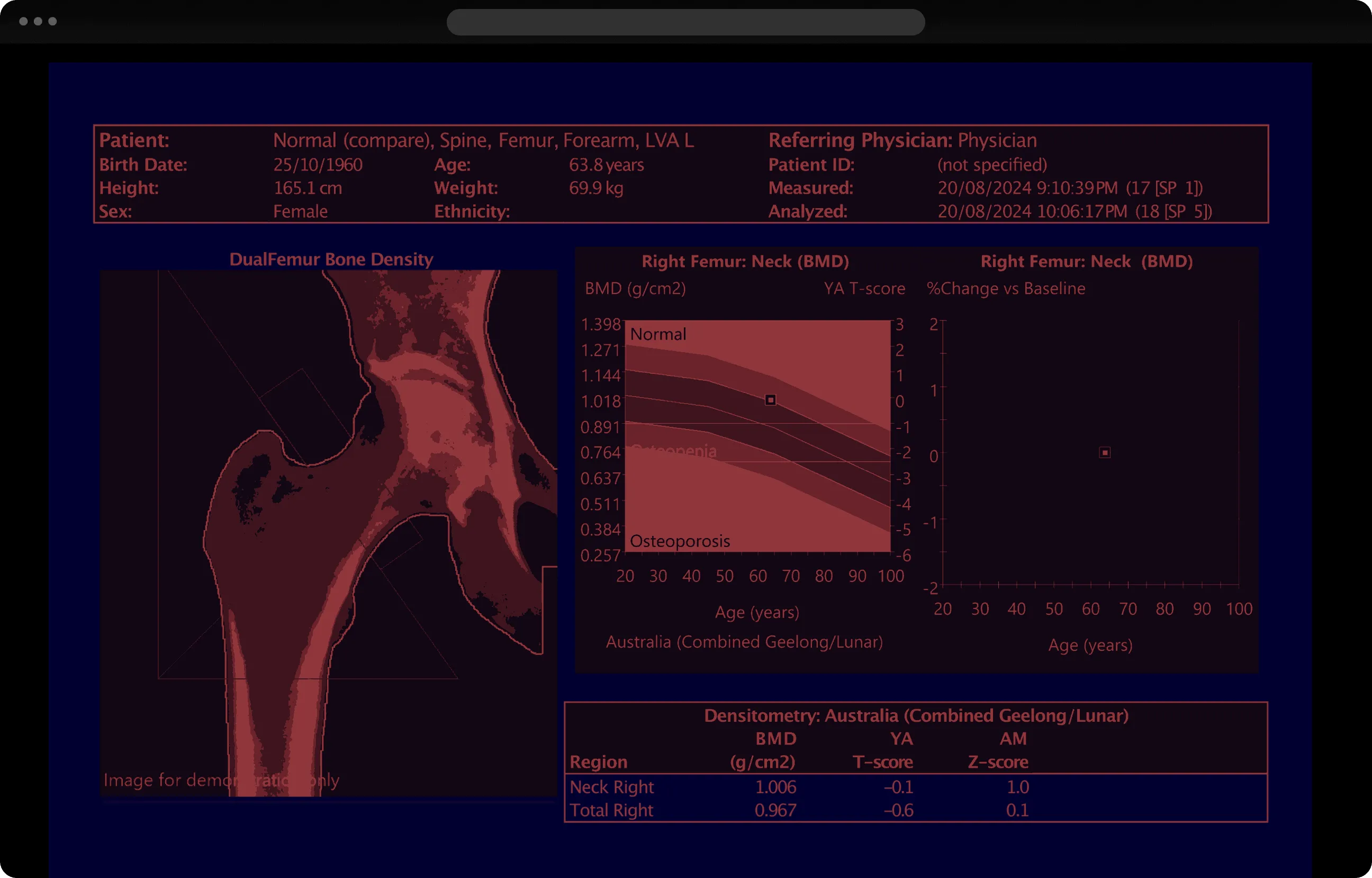The width and height of the screenshot is (1372, 878).
Task: Click the Normal zone label on chart
Action: 658,334
